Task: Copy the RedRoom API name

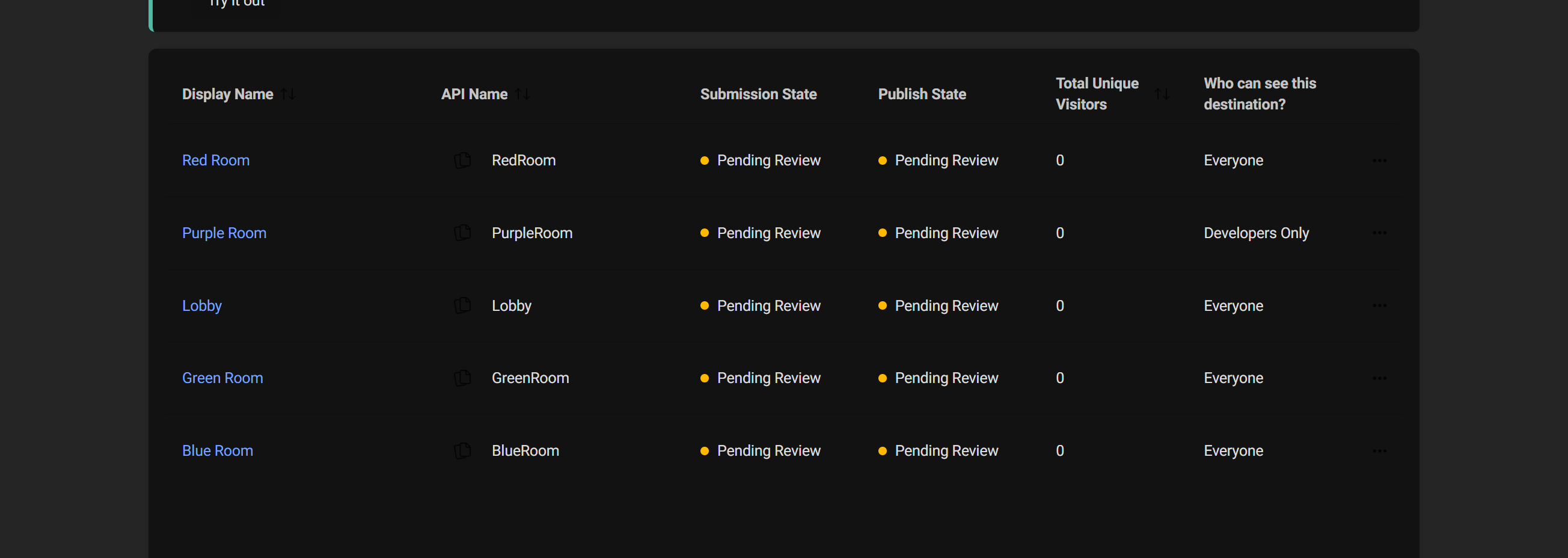Action: 462,160
